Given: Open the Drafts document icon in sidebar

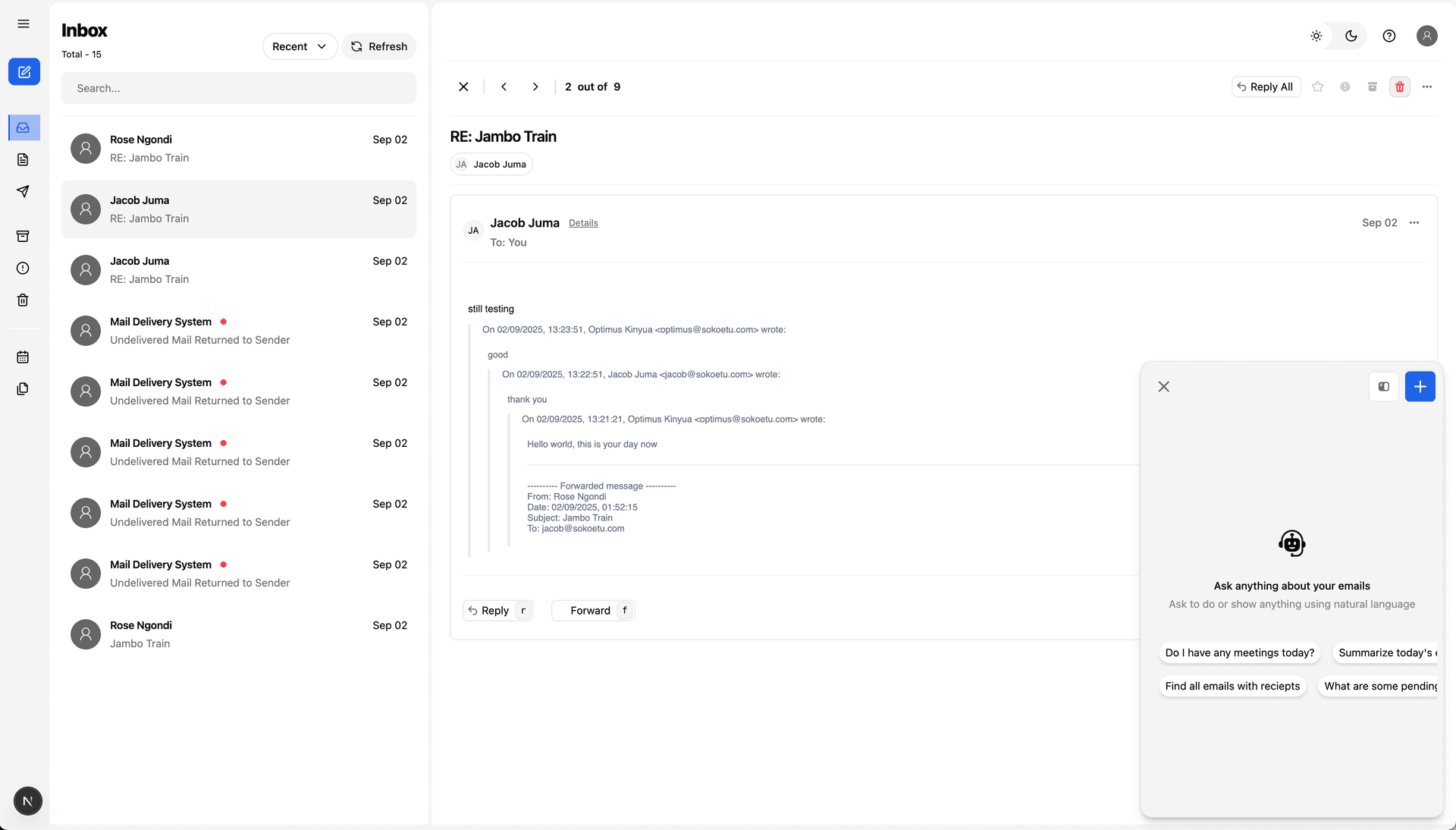Looking at the screenshot, I should point(24,159).
